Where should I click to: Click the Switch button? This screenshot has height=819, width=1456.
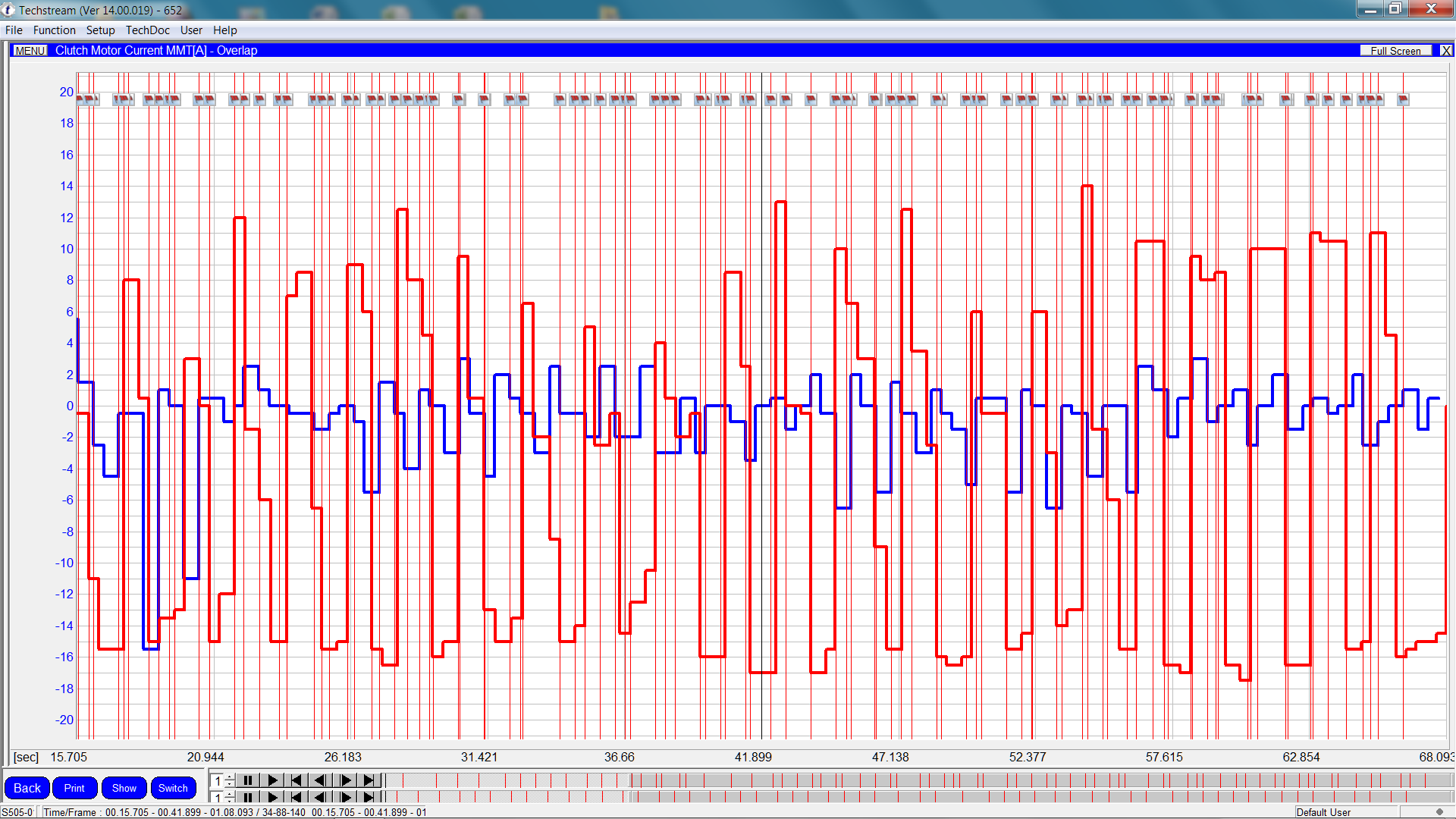tap(173, 788)
